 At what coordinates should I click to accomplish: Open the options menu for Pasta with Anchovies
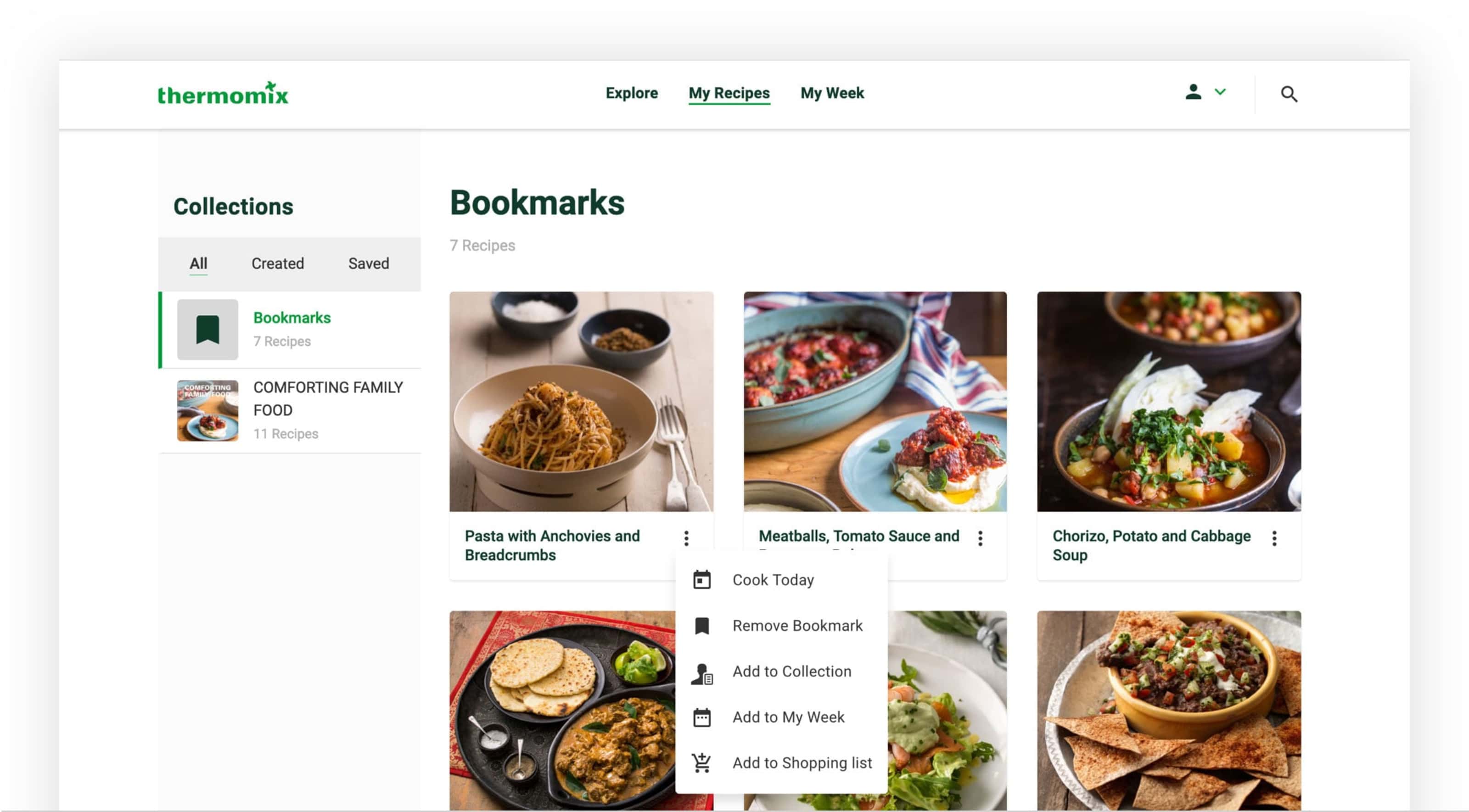tap(687, 538)
